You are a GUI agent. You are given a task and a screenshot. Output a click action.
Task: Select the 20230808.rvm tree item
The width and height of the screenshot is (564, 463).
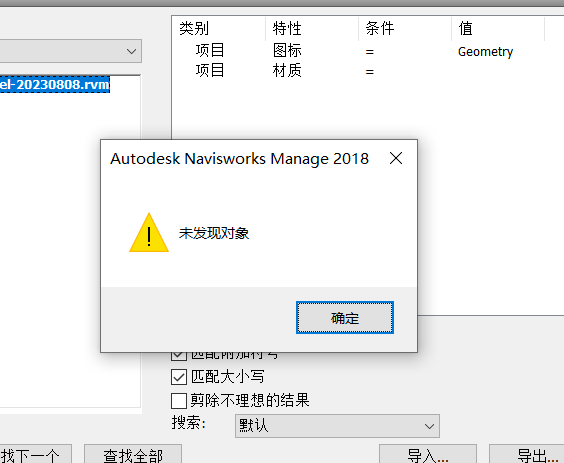pos(55,85)
